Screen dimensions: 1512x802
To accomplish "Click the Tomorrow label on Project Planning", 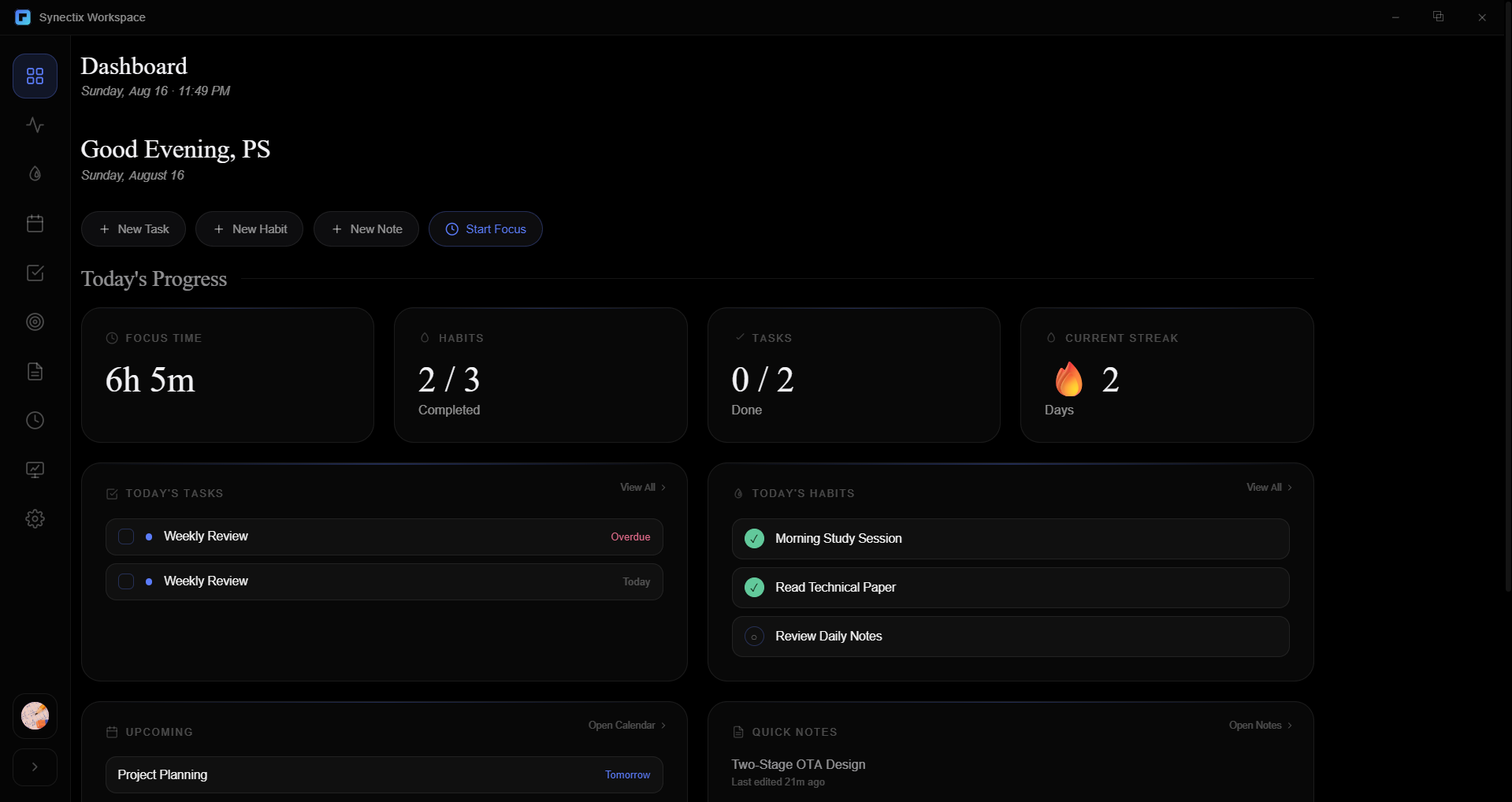I will coord(627,775).
